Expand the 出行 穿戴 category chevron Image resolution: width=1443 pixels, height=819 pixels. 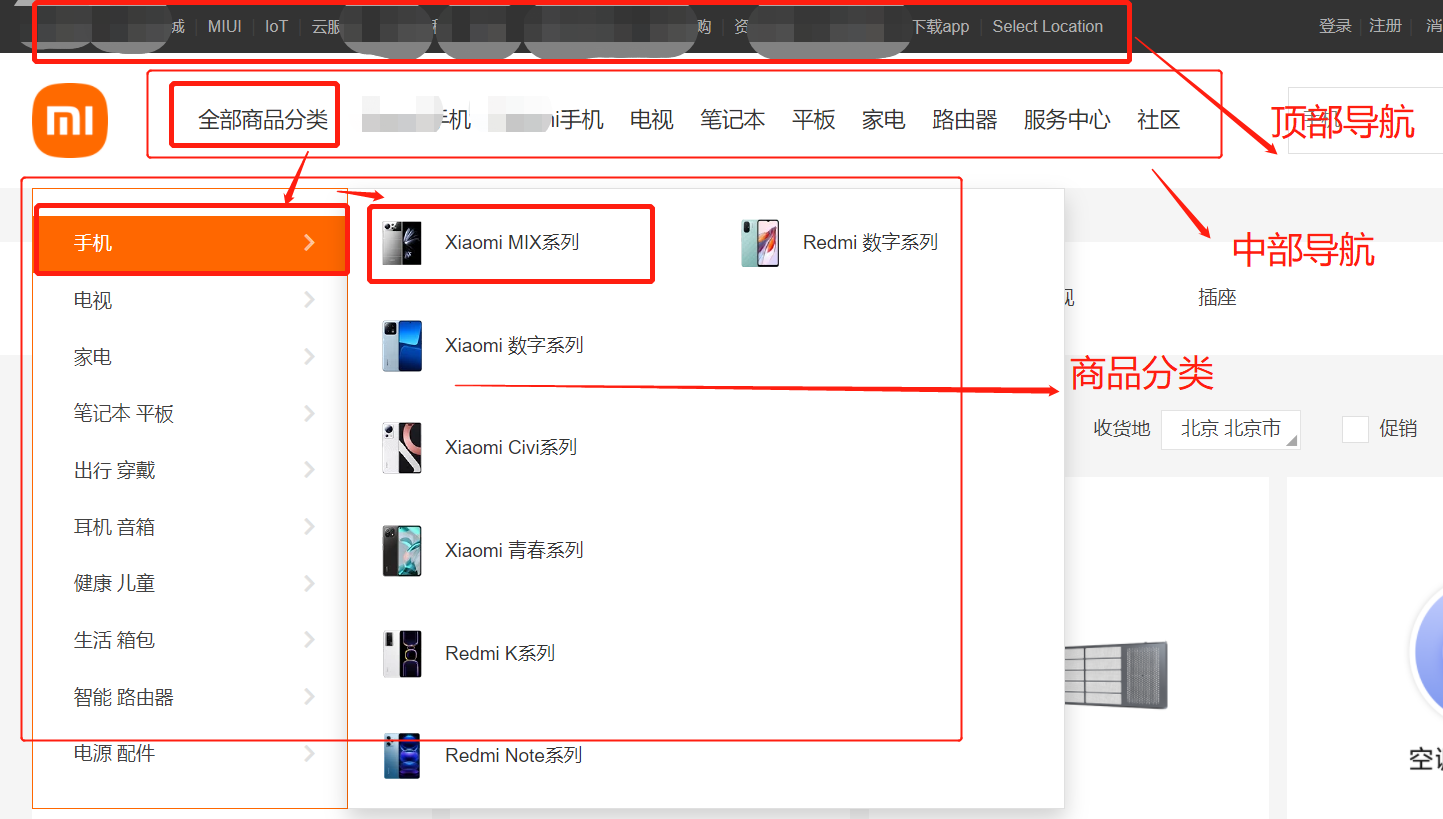pos(309,470)
